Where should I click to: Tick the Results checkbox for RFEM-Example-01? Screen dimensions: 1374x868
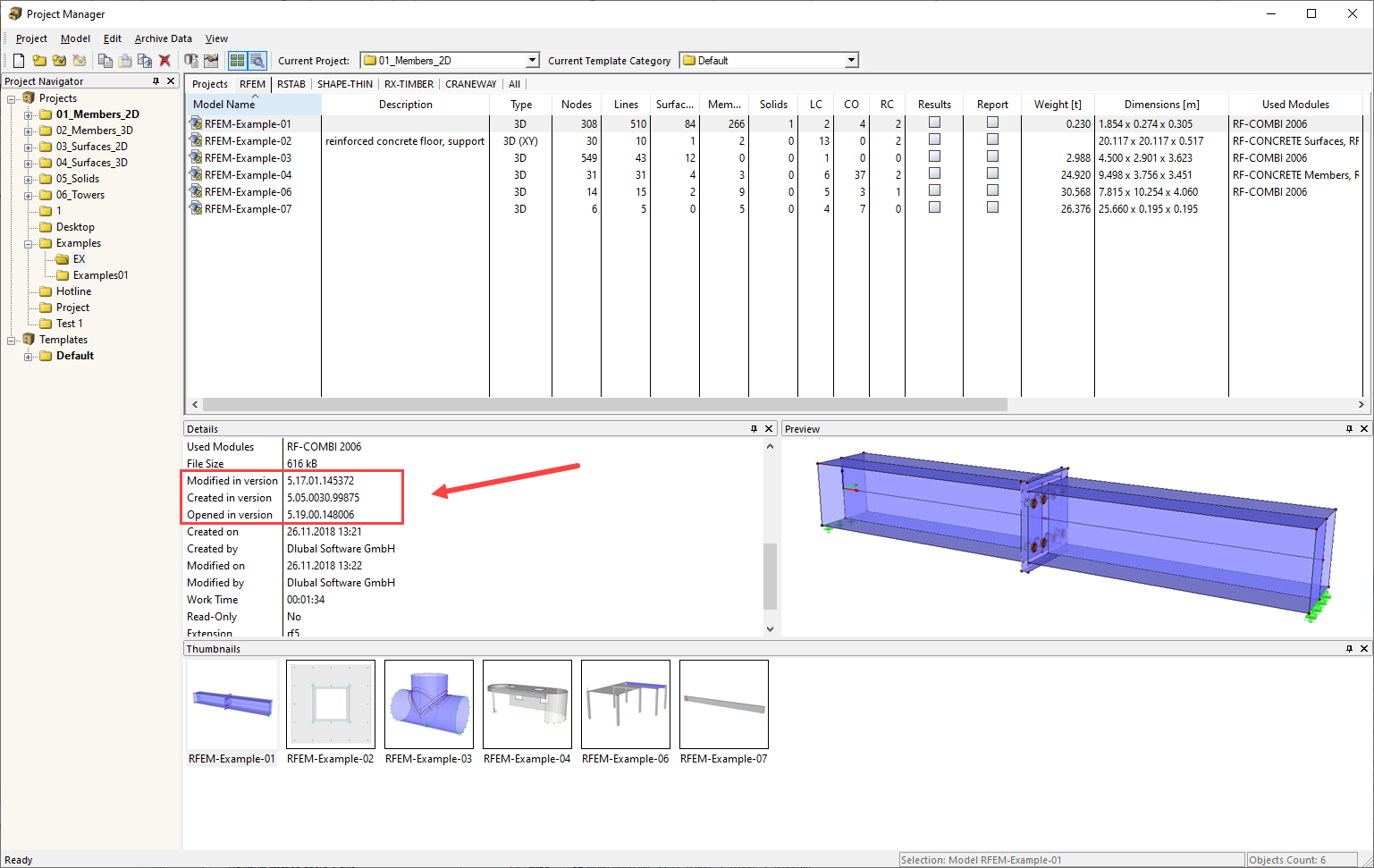tap(934, 122)
